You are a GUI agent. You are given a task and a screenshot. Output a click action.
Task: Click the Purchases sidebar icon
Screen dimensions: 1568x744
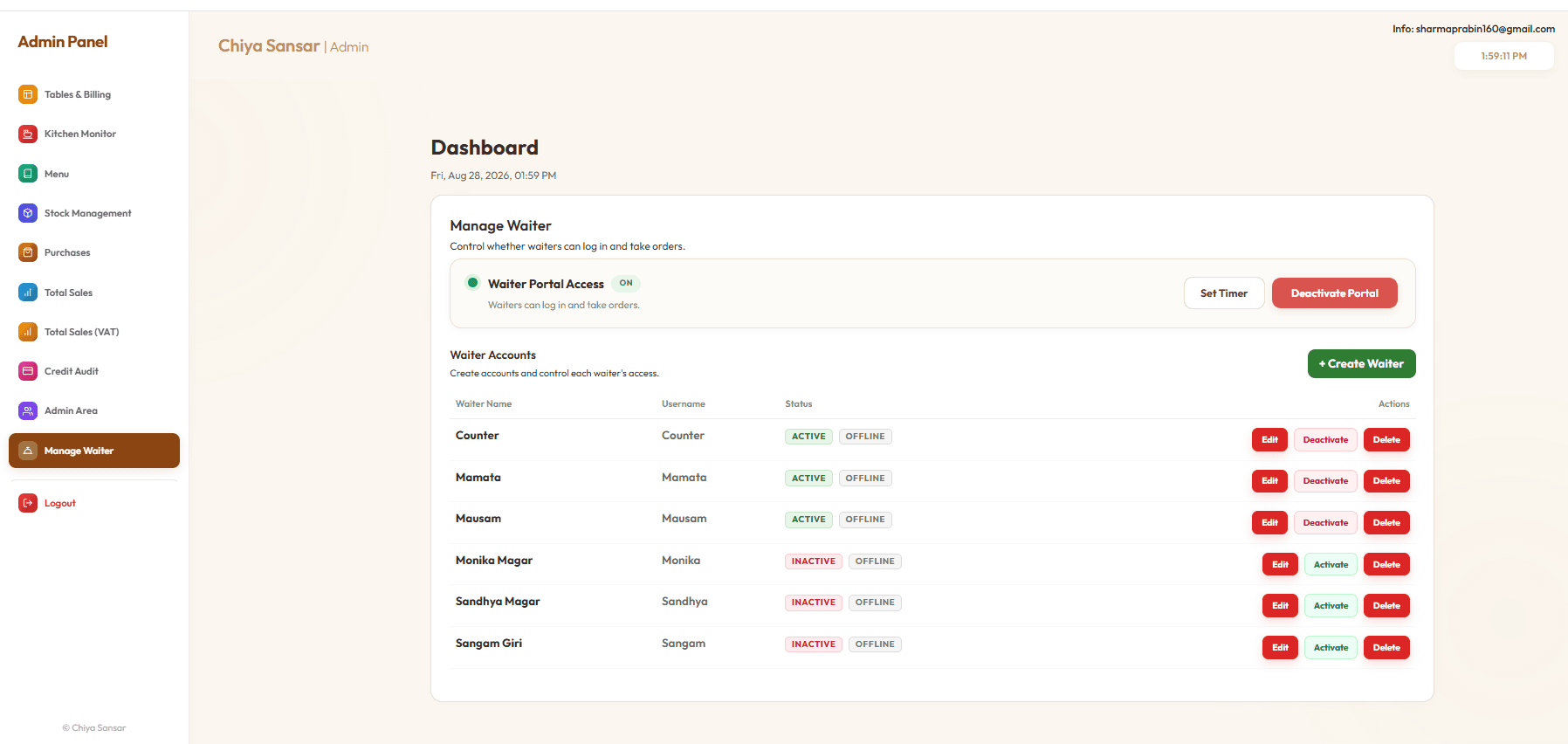28,252
